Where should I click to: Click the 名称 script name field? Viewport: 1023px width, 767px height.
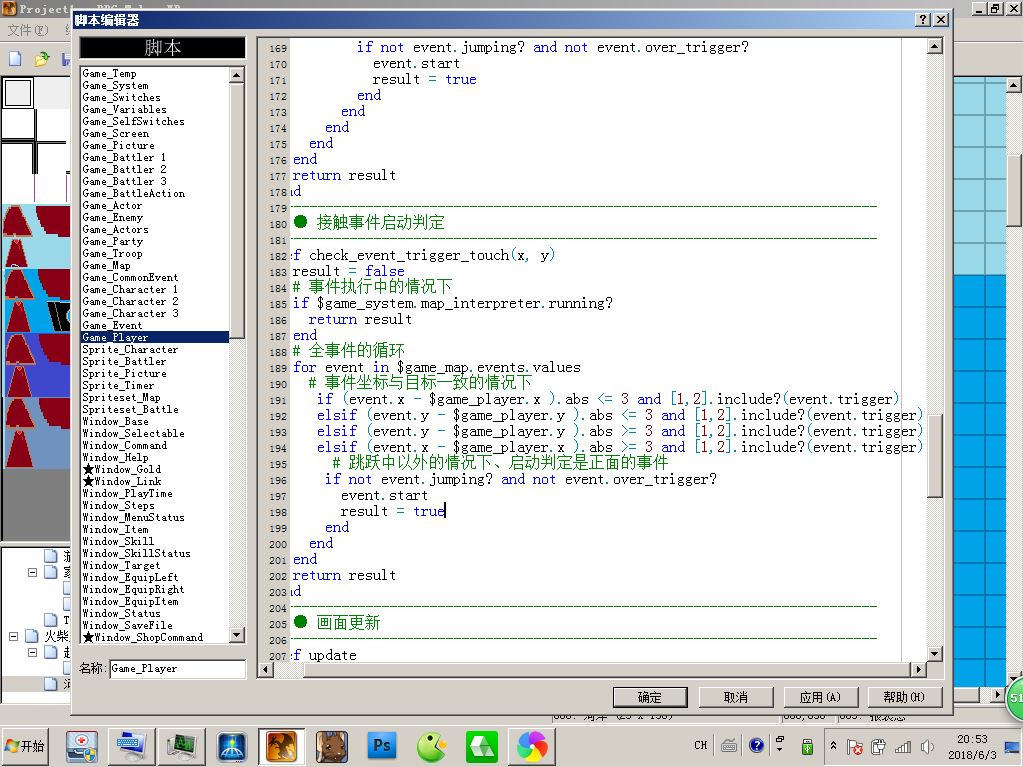click(177, 669)
